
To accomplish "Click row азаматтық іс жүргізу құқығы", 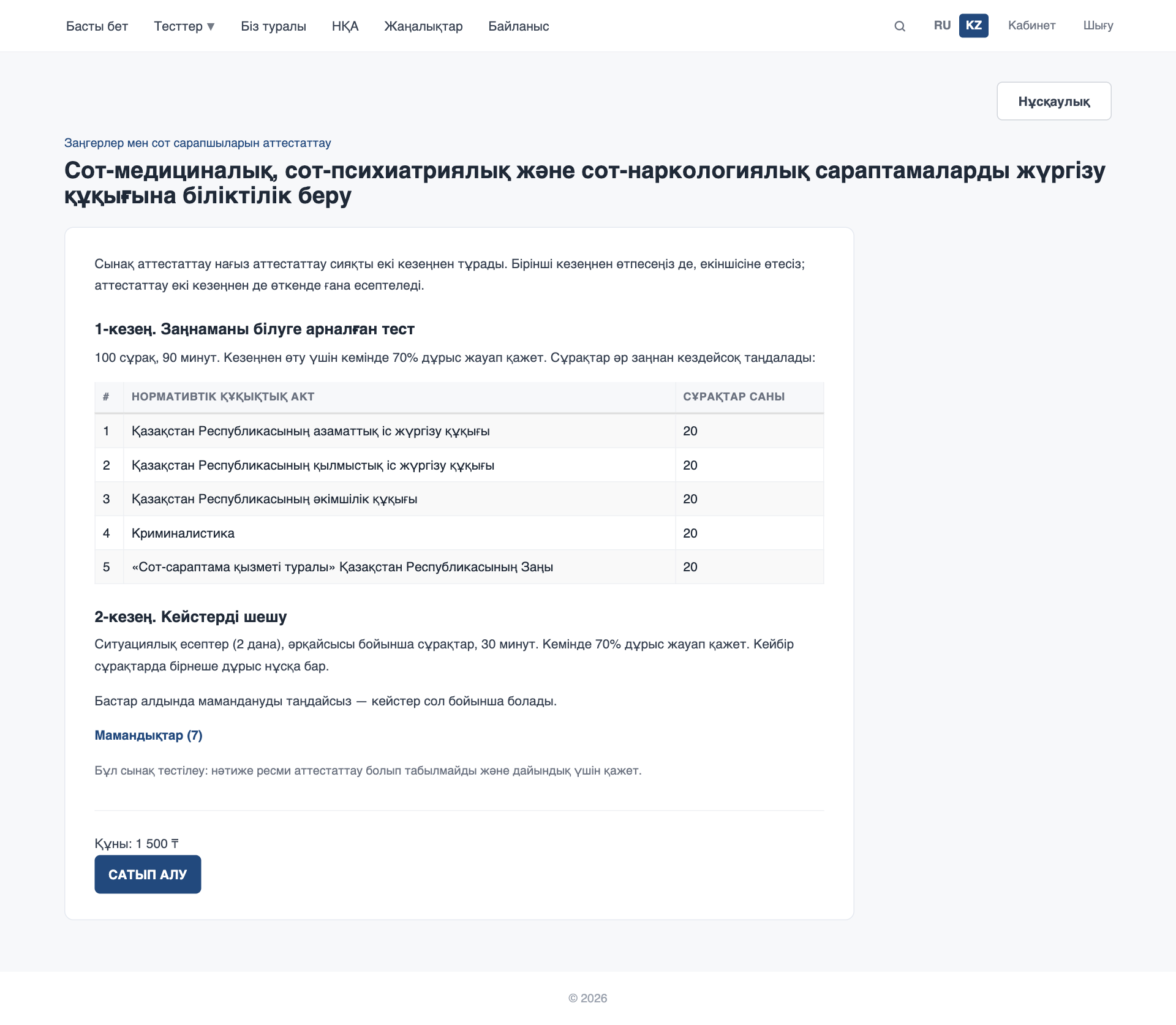I will [x=459, y=431].
